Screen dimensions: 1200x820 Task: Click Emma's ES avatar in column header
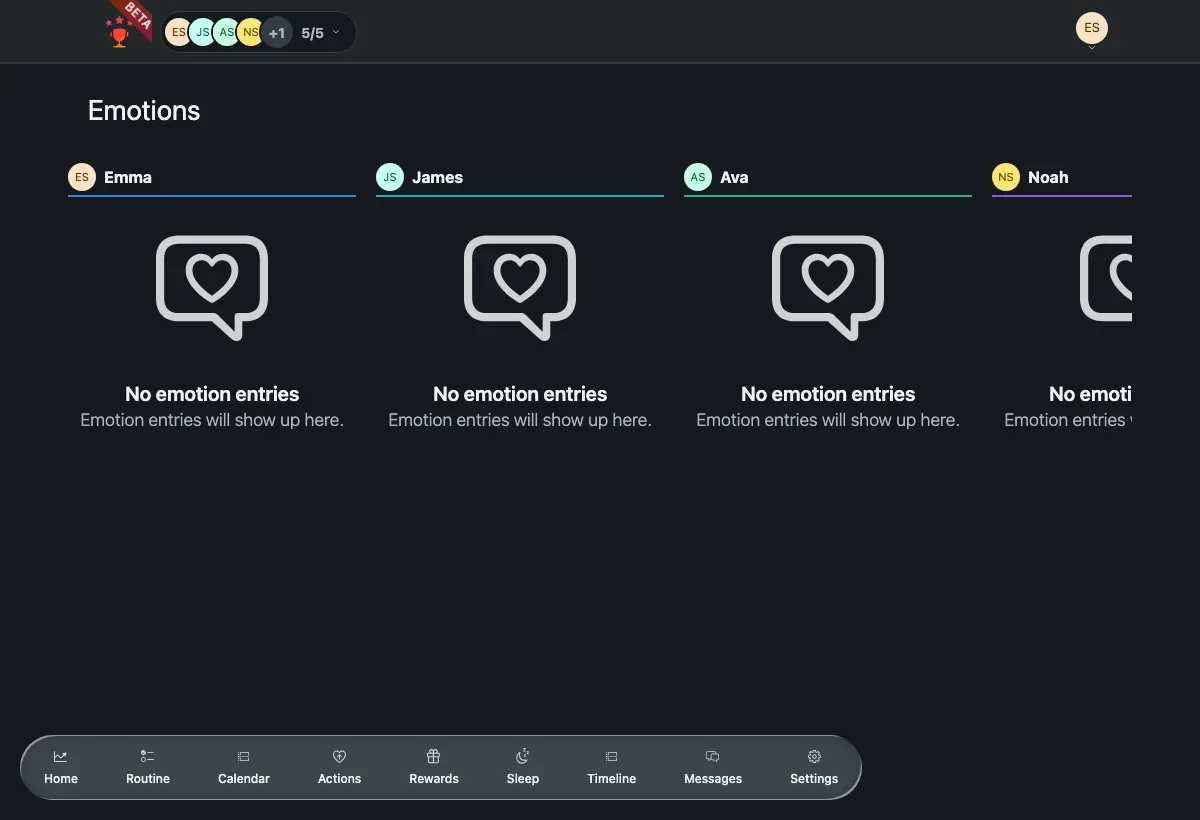point(82,177)
